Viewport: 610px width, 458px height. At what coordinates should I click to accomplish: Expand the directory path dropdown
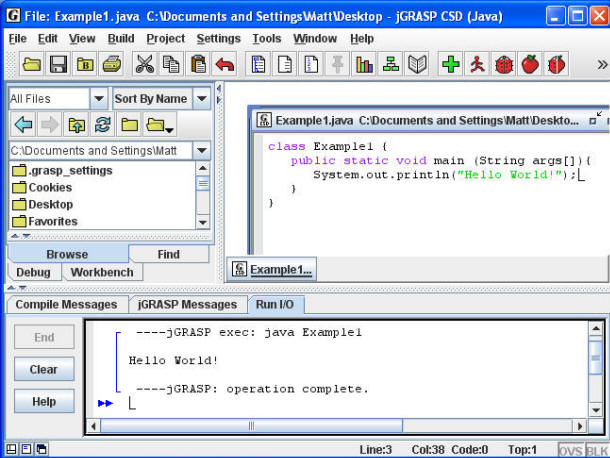[202, 151]
